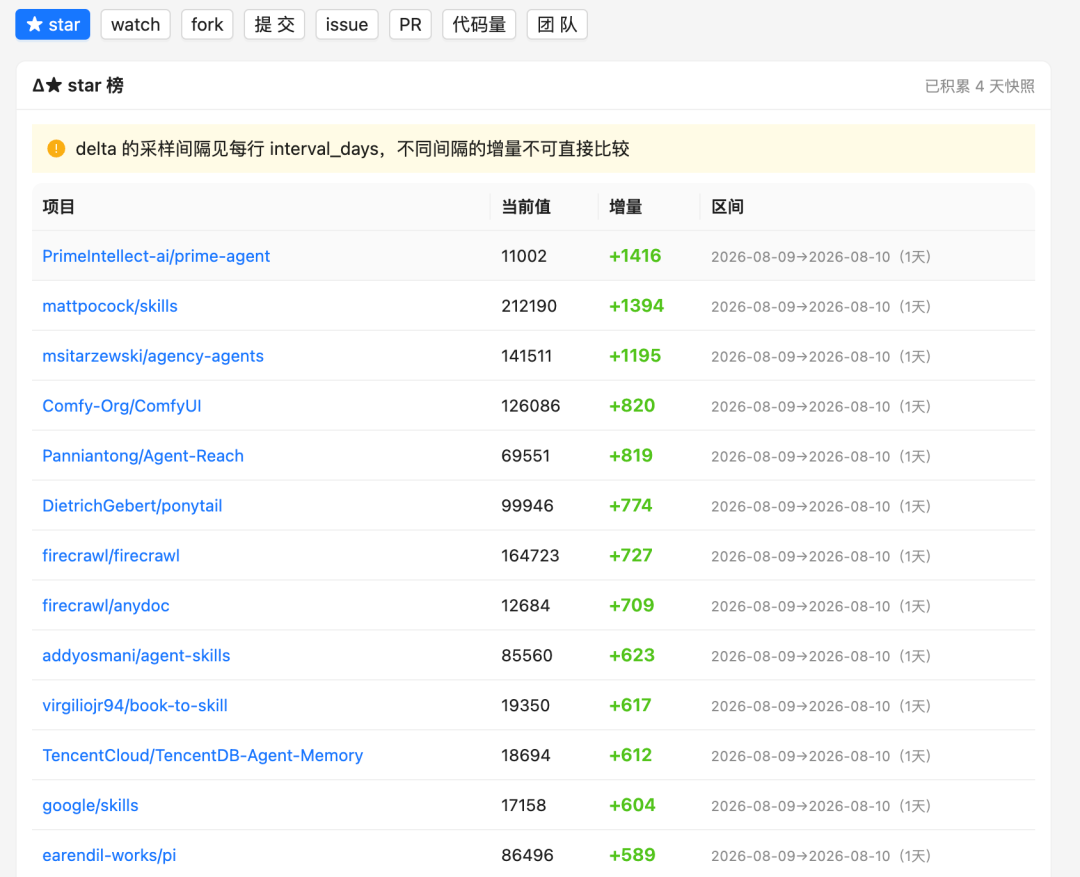
Task: Open TencentCloud/TencentDB-Agent-Memory link
Action: click(x=202, y=756)
